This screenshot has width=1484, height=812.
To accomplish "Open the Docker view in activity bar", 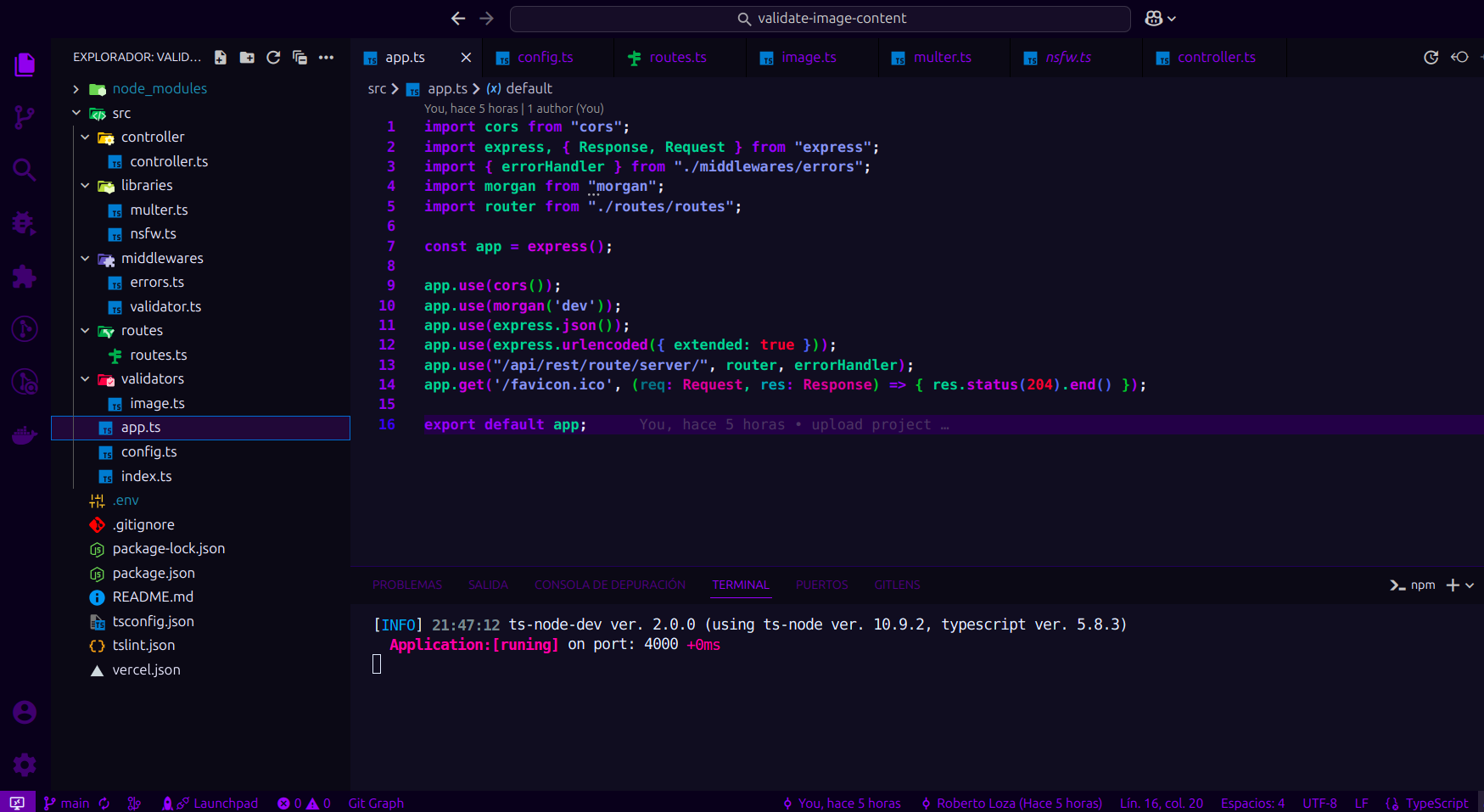I will point(25,435).
